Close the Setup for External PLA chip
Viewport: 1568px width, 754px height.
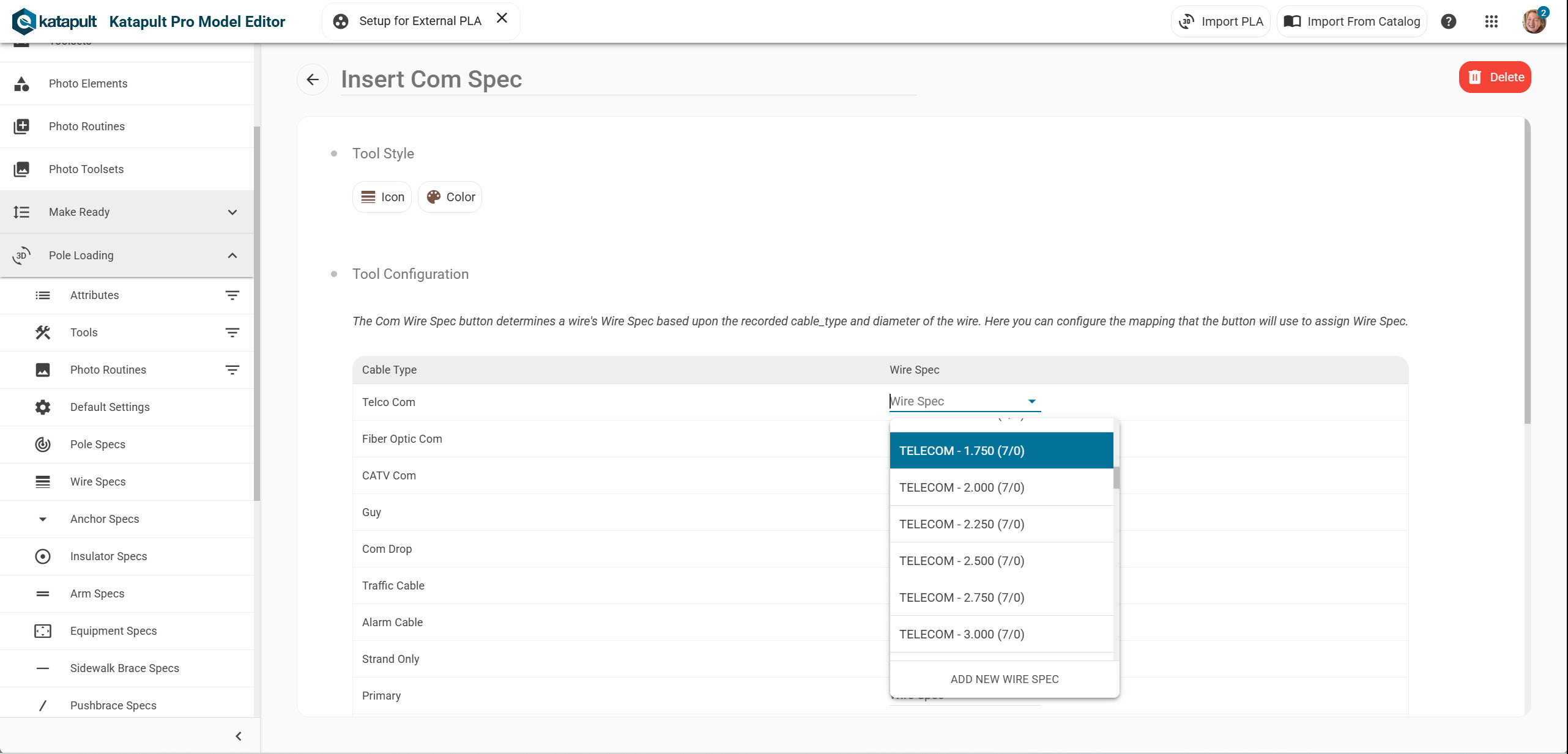[x=502, y=18]
